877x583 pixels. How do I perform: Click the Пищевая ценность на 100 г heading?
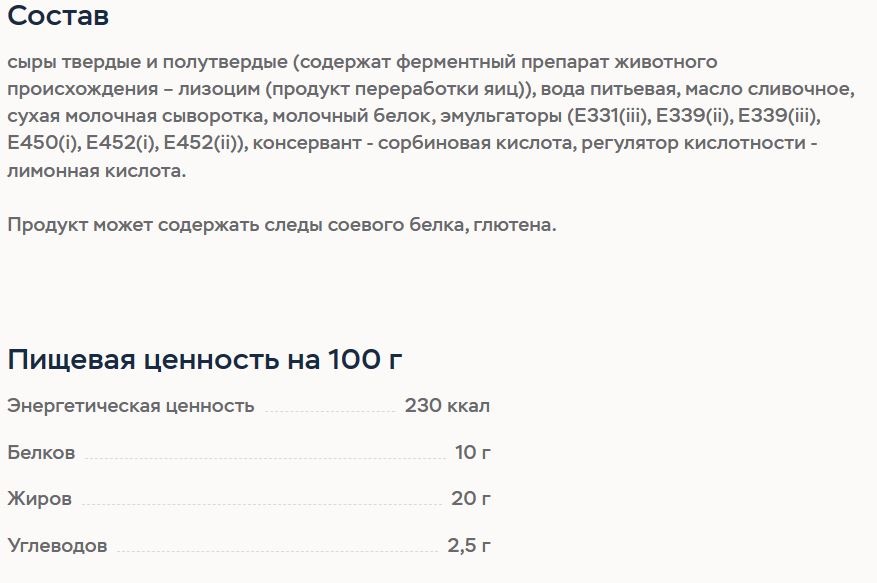[x=205, y=359]
